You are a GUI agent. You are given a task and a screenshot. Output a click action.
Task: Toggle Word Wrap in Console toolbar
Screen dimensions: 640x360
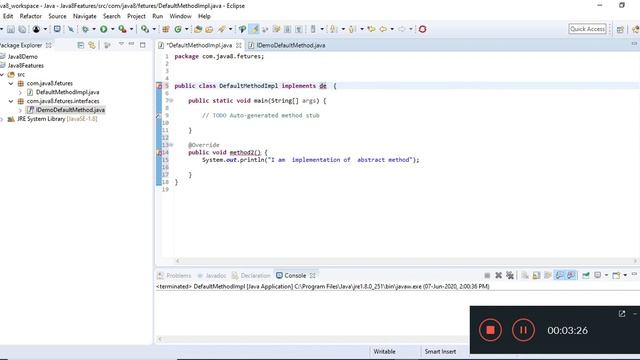[548, 276]
